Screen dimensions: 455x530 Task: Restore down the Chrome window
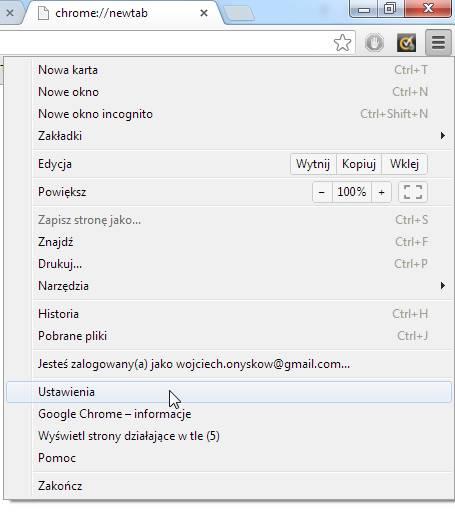(x=391, y=9)
